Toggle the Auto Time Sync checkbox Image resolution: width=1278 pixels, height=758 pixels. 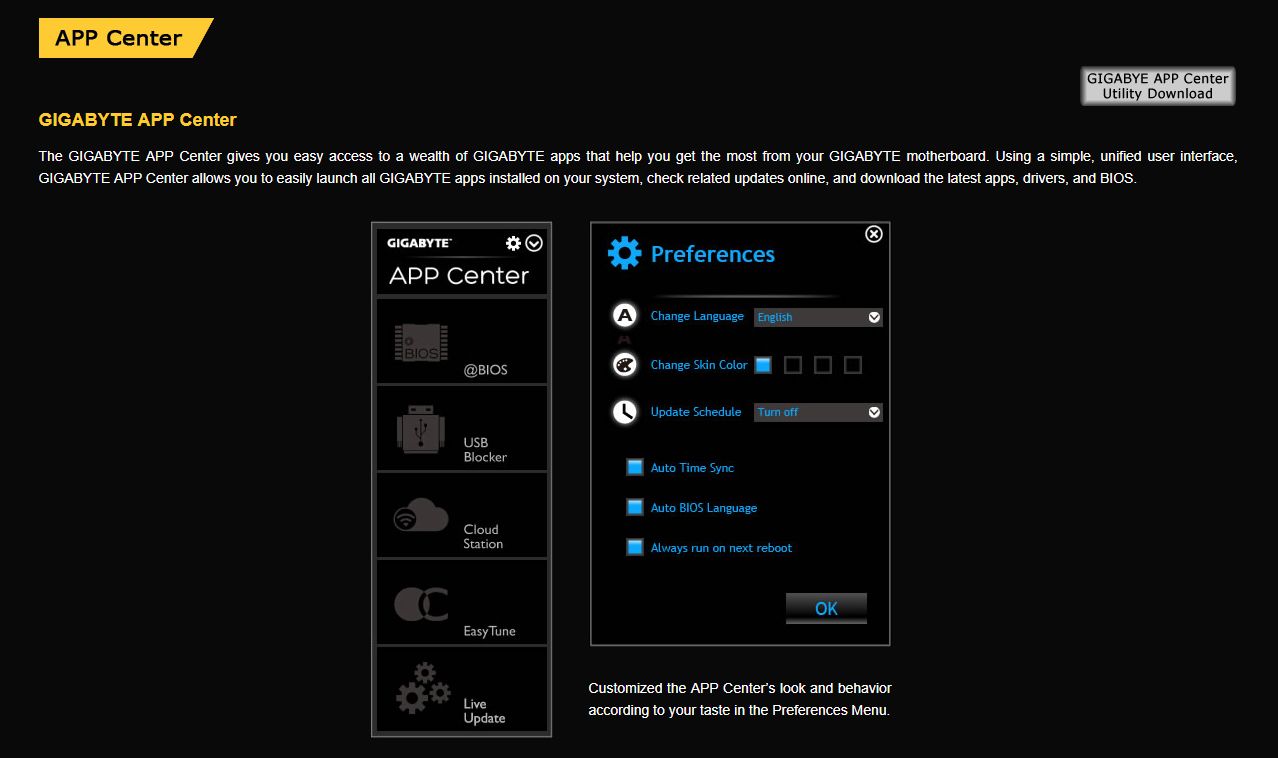635,467
